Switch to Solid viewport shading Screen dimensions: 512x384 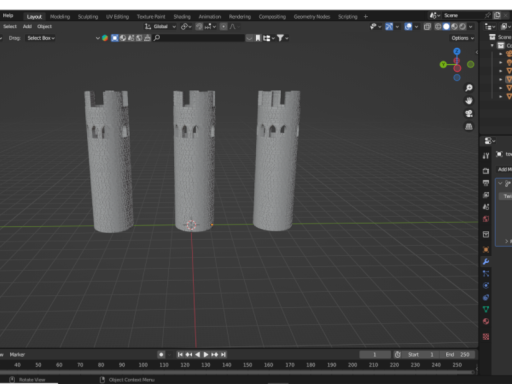pos(446,27)
